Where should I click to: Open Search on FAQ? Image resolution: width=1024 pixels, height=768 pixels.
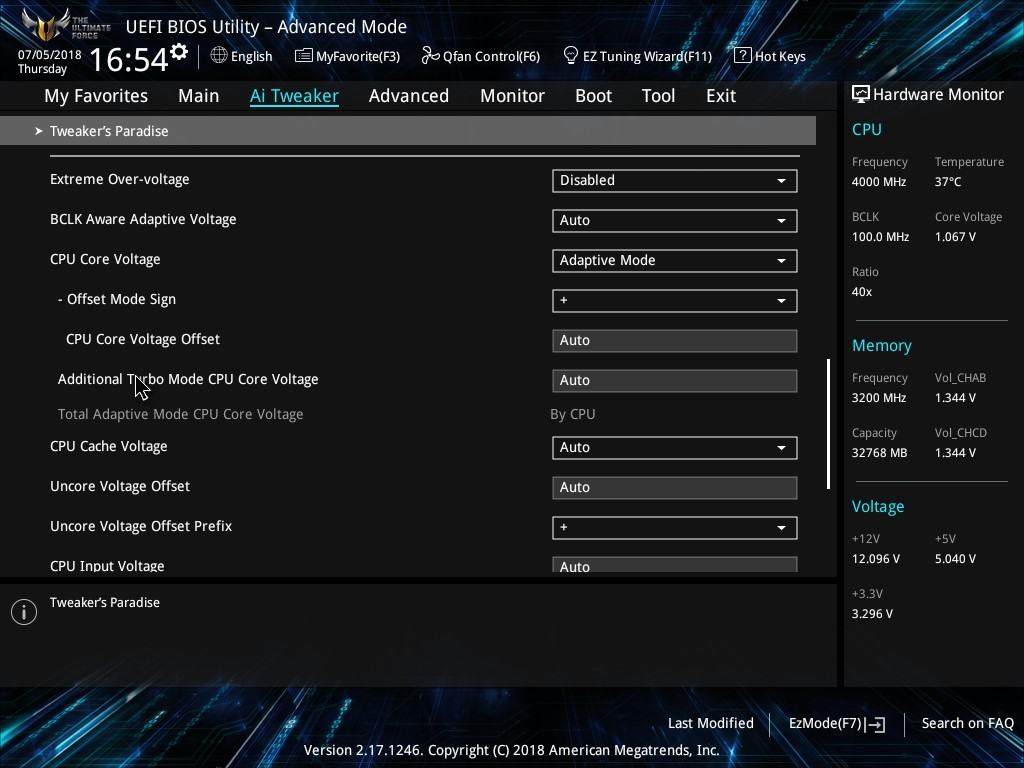tap(967, 723)
